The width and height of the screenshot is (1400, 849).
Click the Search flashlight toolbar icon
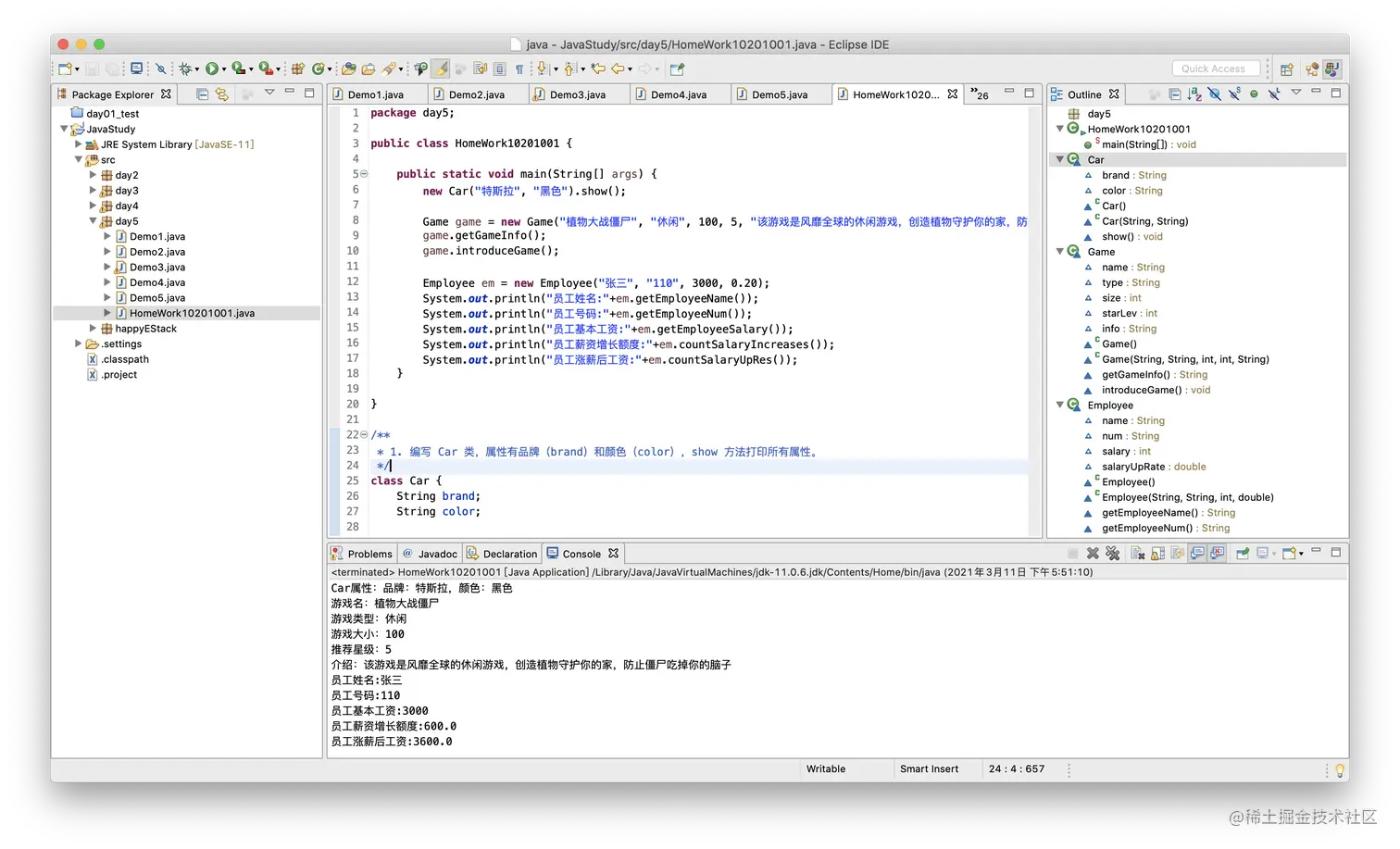tap(389, 69)
